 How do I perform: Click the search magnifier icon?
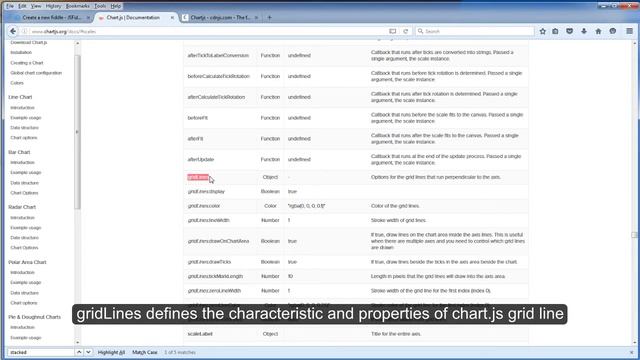pos(420,31)
